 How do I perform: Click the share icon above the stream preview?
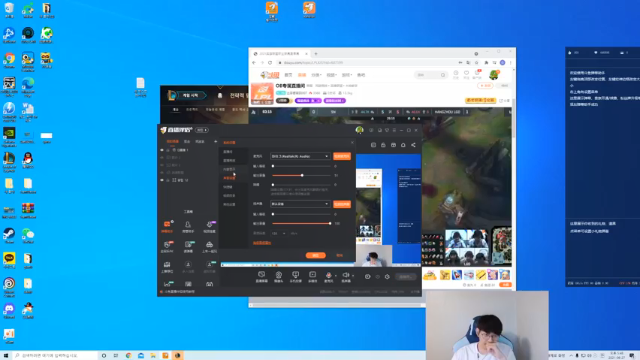coord(413,145)
